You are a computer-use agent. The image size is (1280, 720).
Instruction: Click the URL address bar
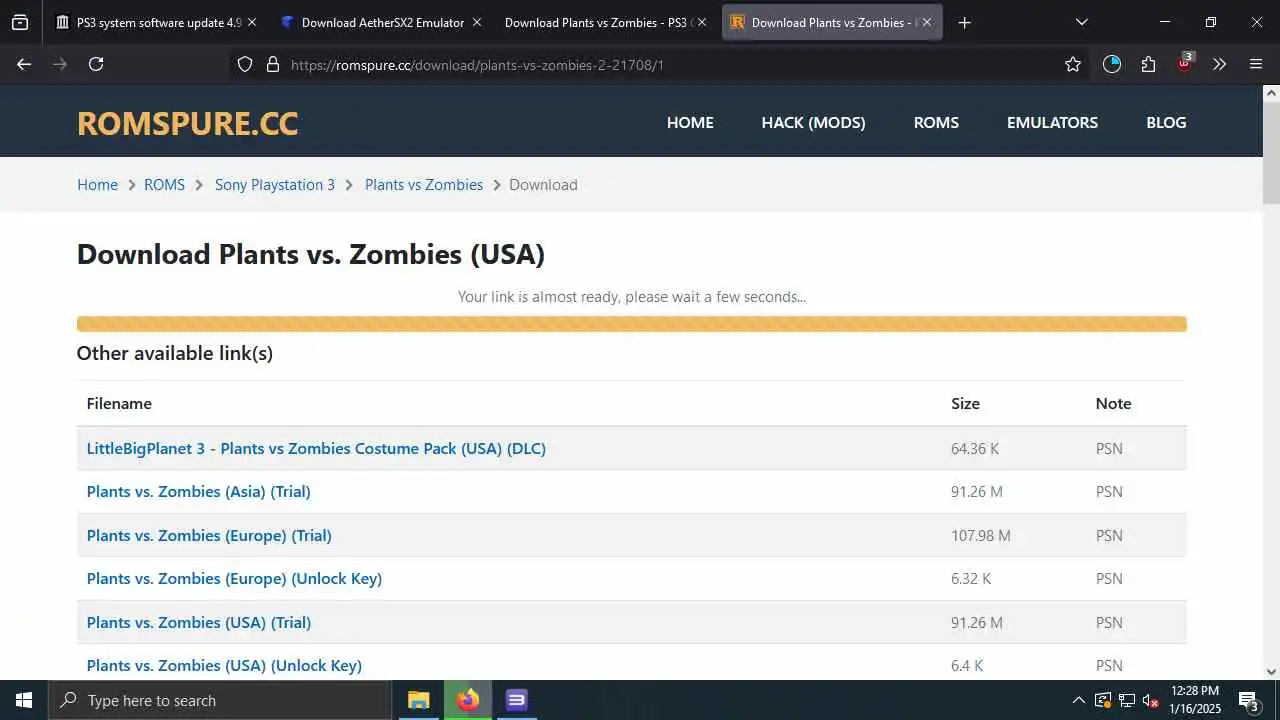(x=660, y=64)
